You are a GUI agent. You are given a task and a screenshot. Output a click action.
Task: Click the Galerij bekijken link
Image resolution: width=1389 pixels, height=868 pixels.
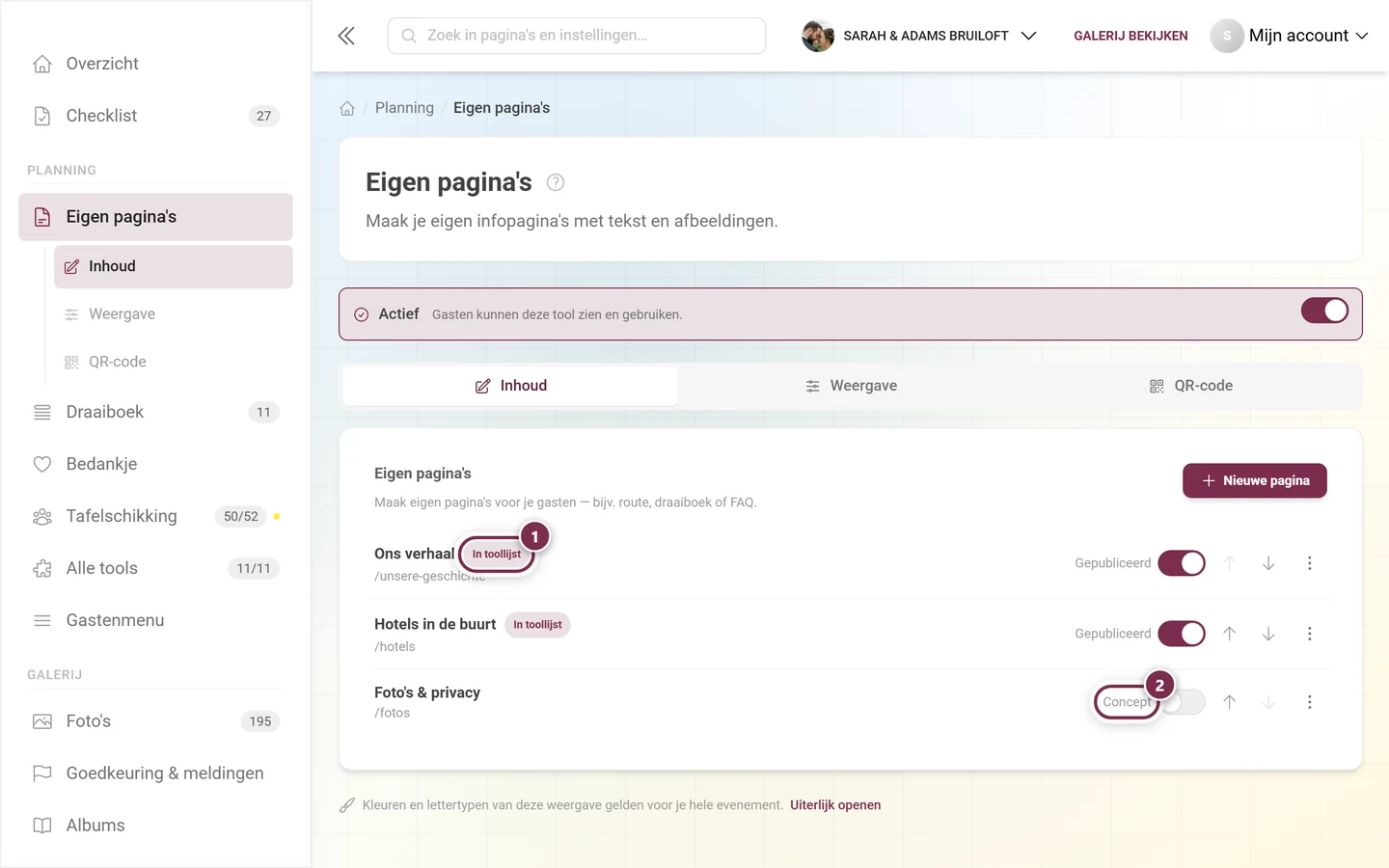pyautogui.click(x=1130, y=36)
